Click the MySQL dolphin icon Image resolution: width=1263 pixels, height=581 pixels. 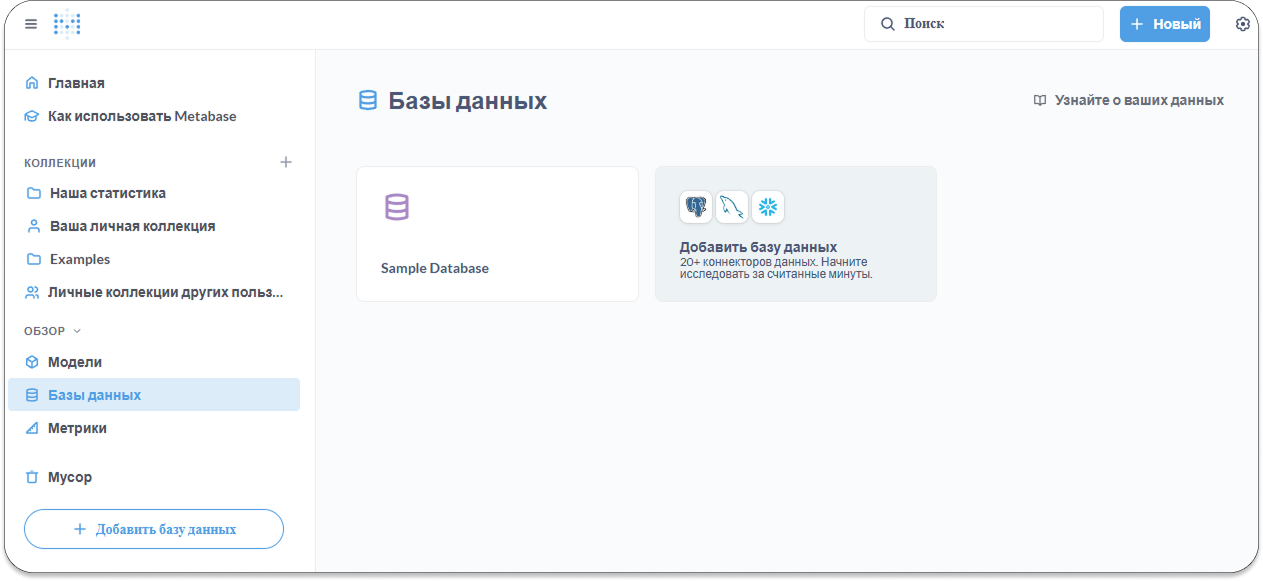(732, 207)
